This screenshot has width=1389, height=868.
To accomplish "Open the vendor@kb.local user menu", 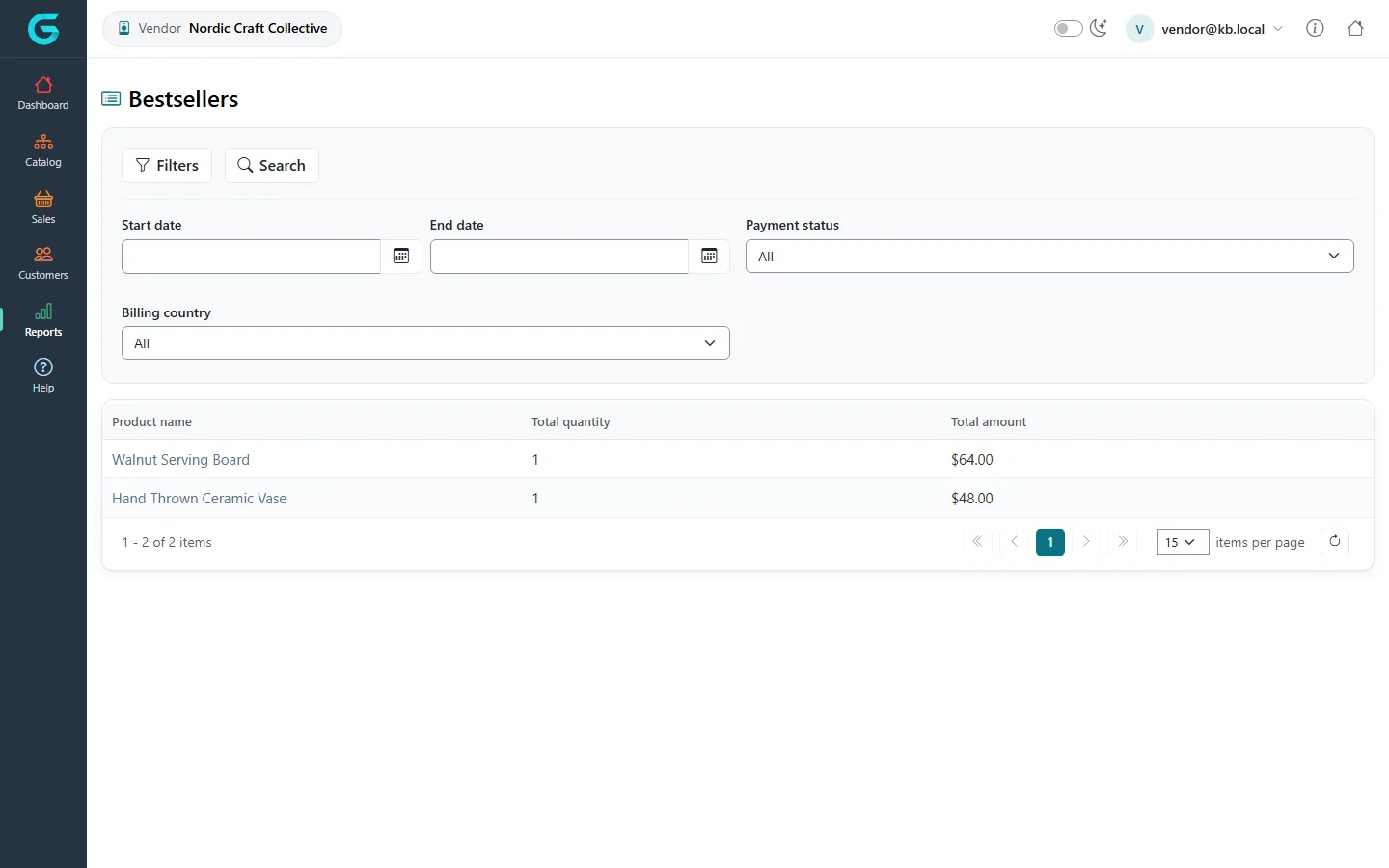I will [x=1205, y=29].
